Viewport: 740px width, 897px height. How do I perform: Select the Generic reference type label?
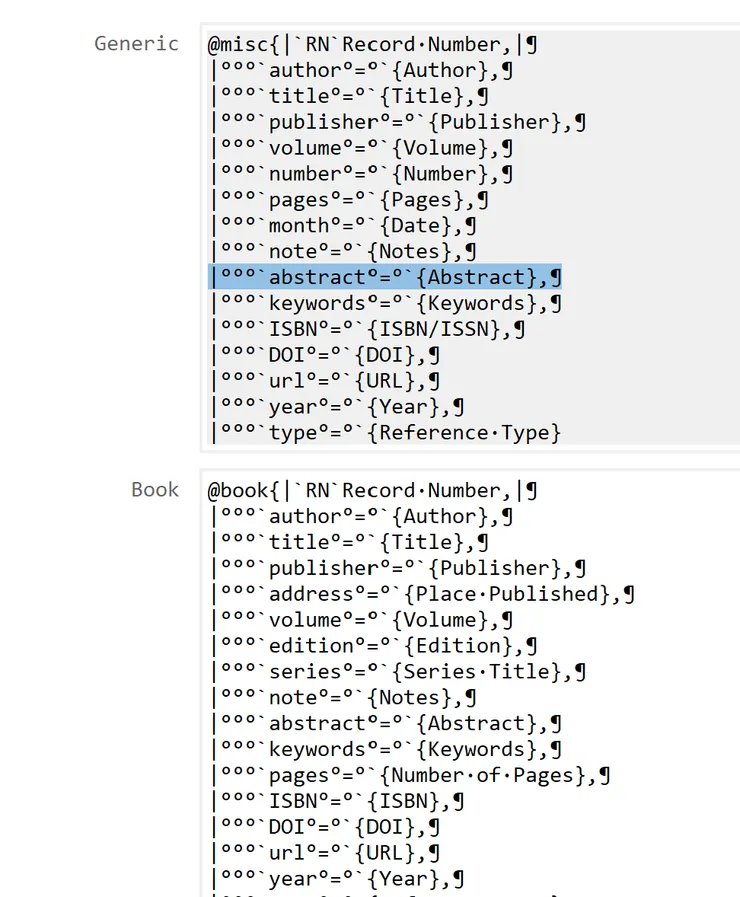coord(136,44)
